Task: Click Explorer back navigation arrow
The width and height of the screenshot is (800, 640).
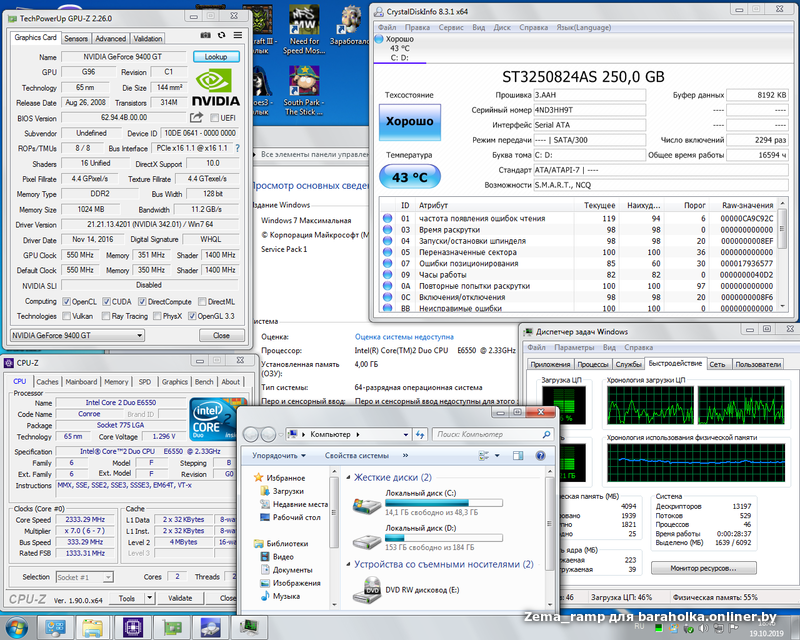Action: point(251,434)
